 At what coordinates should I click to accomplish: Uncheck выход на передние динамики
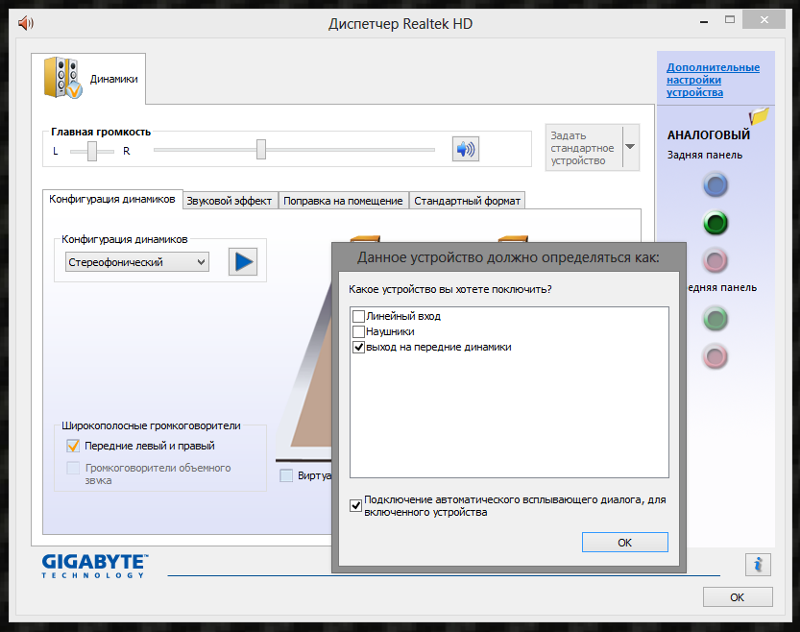point(359,347)
